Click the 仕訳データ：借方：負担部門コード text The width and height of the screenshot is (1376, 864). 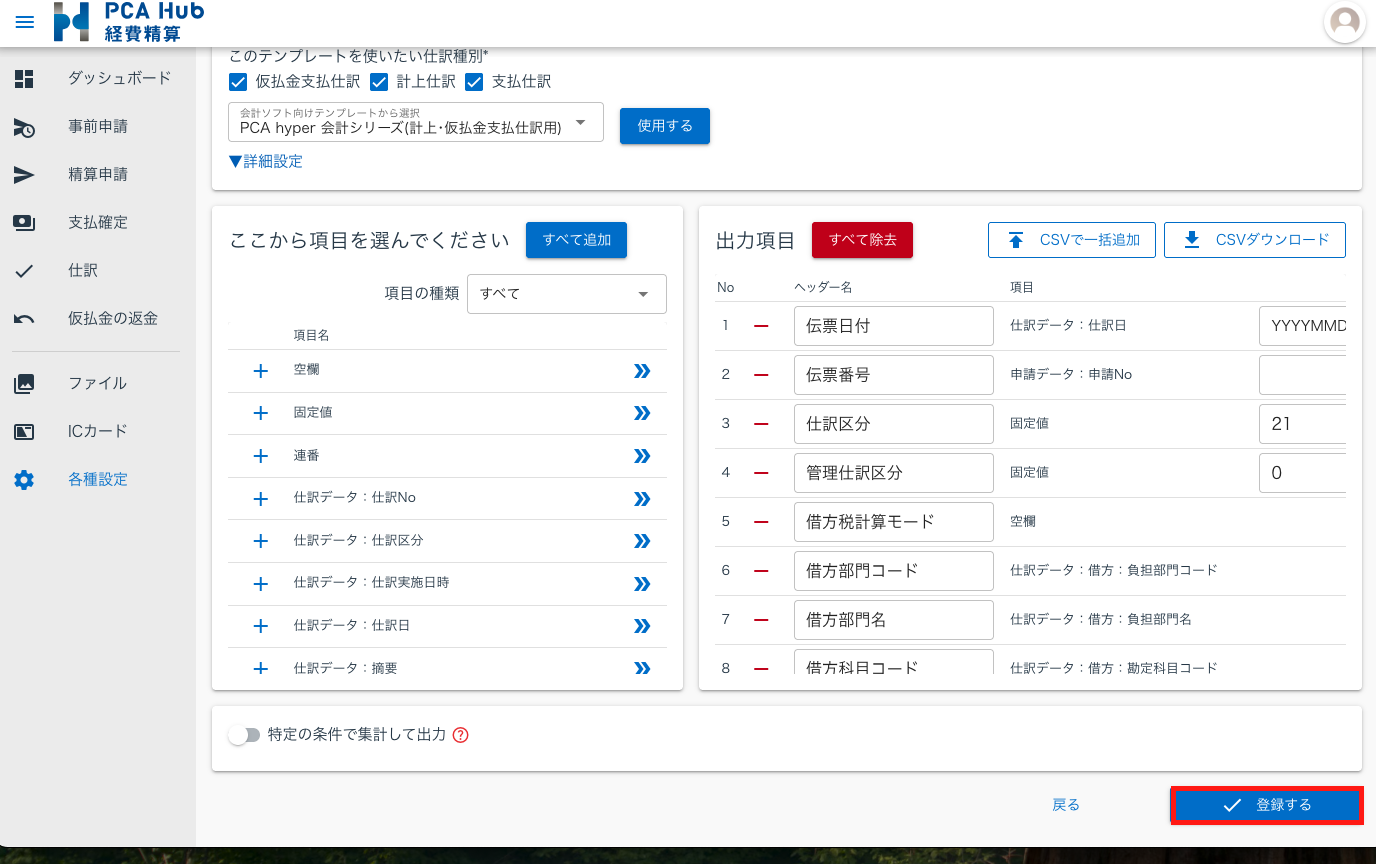(1114, 571)
